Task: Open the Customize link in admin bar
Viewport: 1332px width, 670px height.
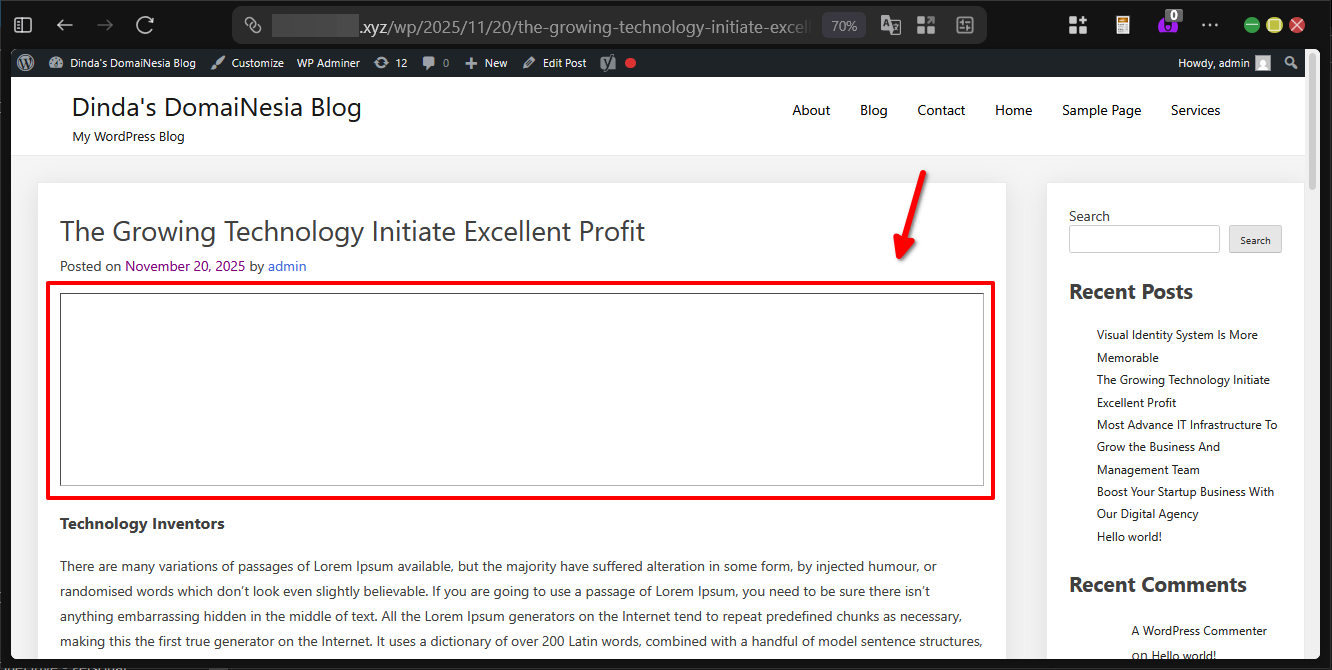Action: (x=247, y=63)
